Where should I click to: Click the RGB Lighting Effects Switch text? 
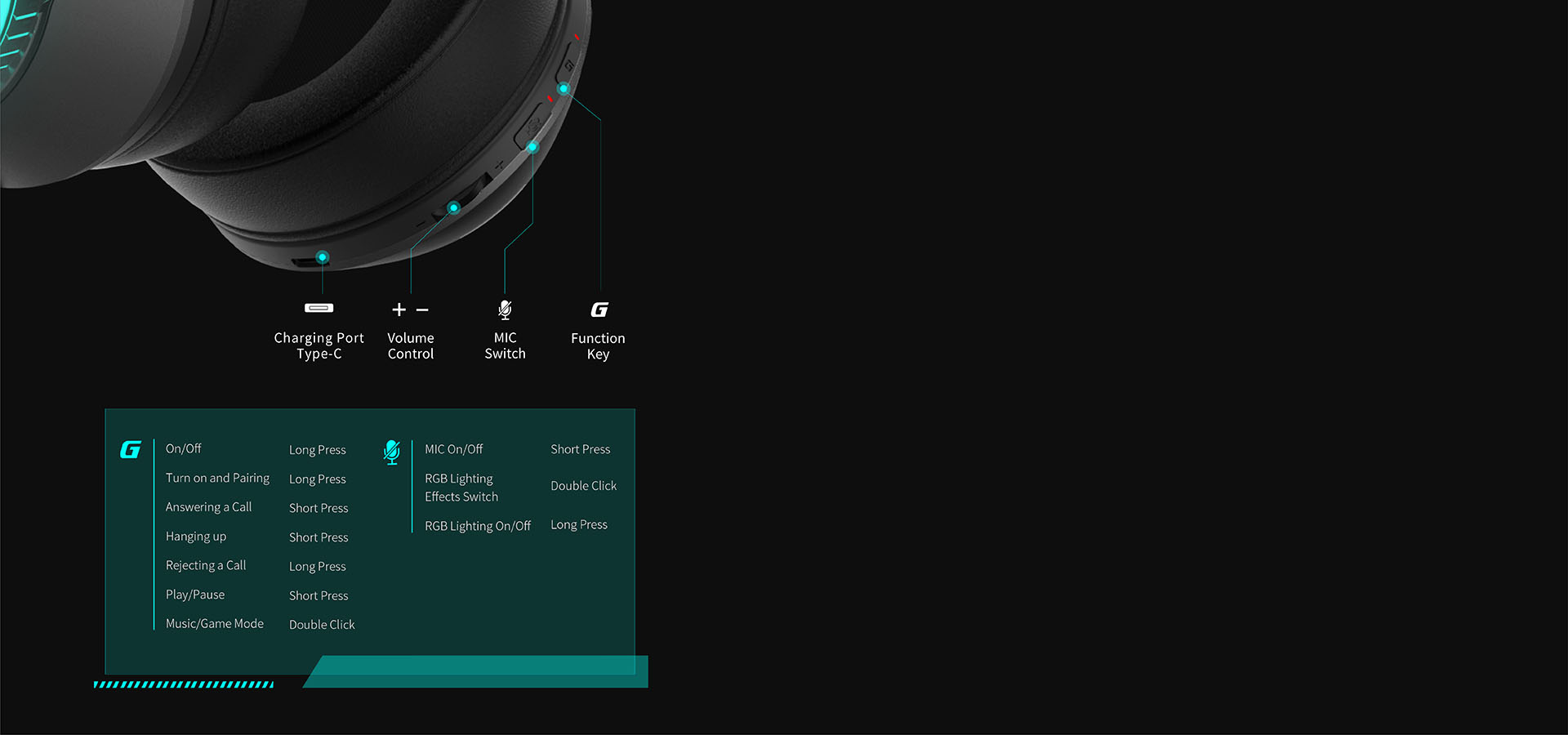(x=461, y=488)
